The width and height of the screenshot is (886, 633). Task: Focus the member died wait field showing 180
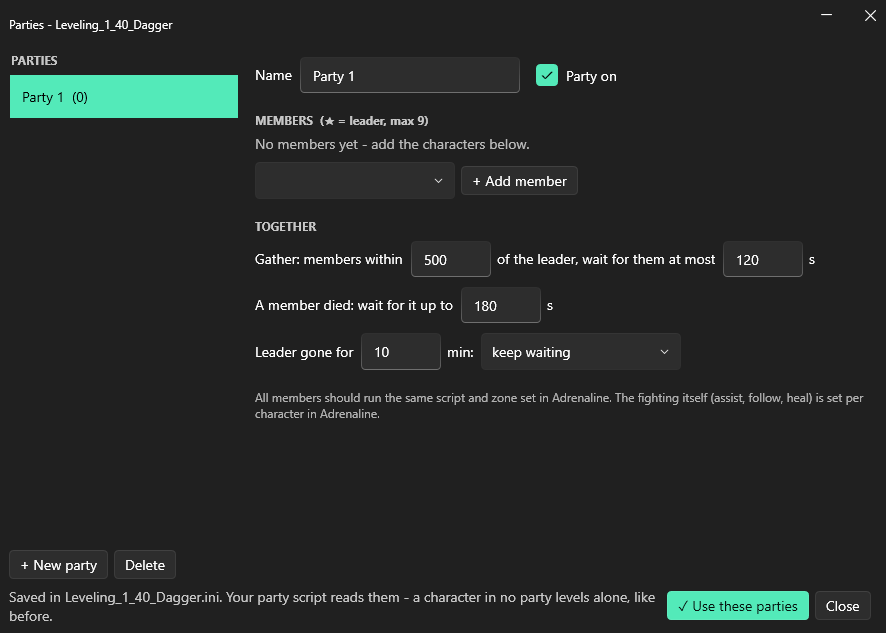tap(501, 306)
